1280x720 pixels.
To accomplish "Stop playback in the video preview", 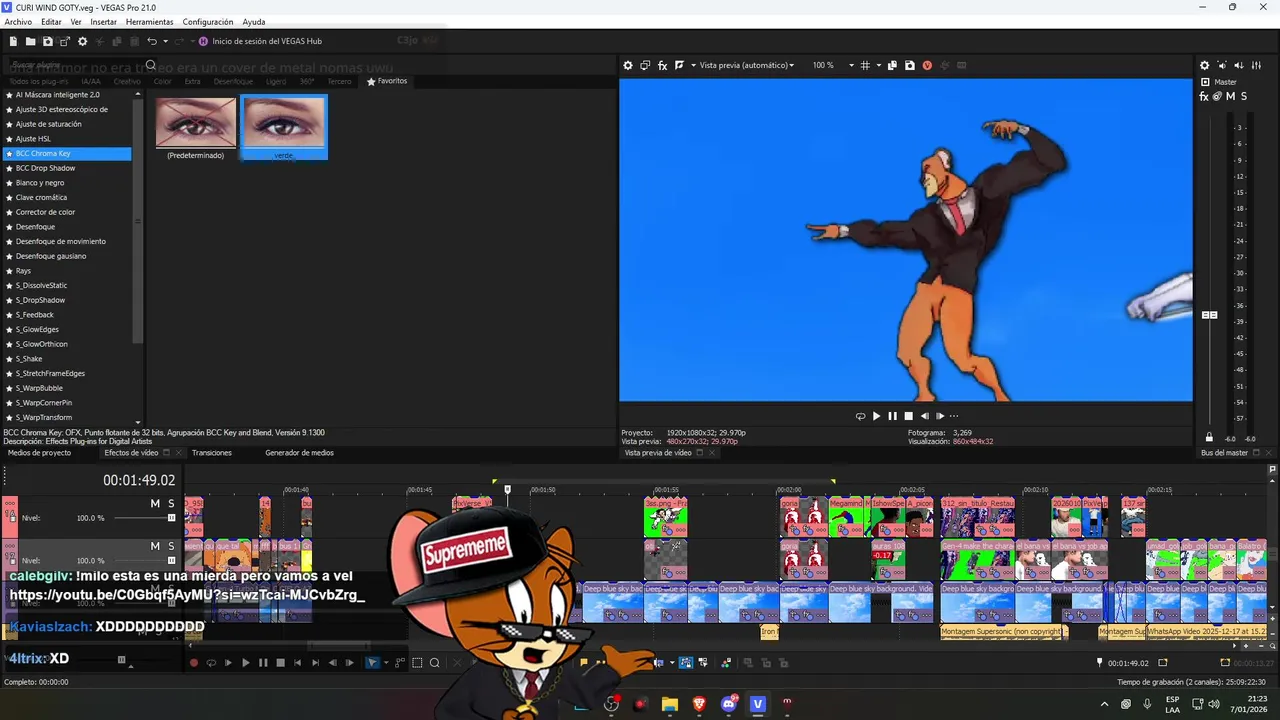I will (908, 416).
